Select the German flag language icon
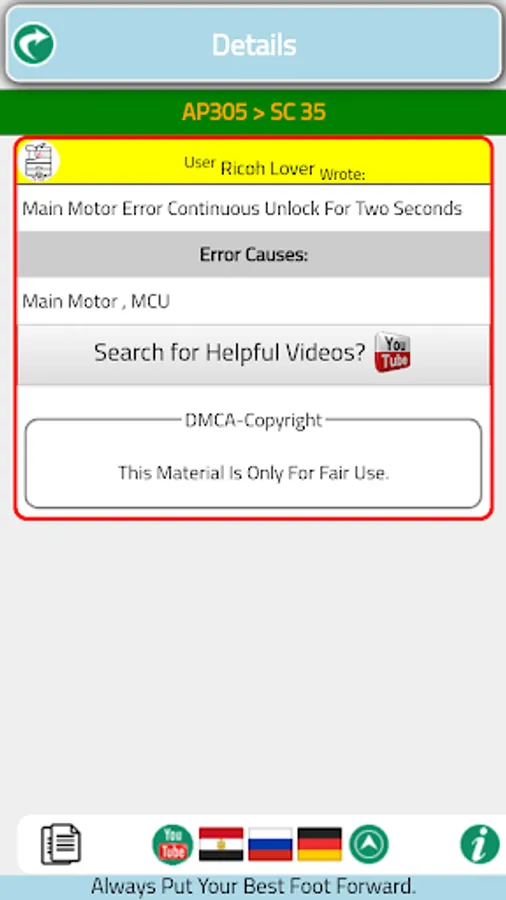Viewport: 506px width, 900px height. (320, 844)
